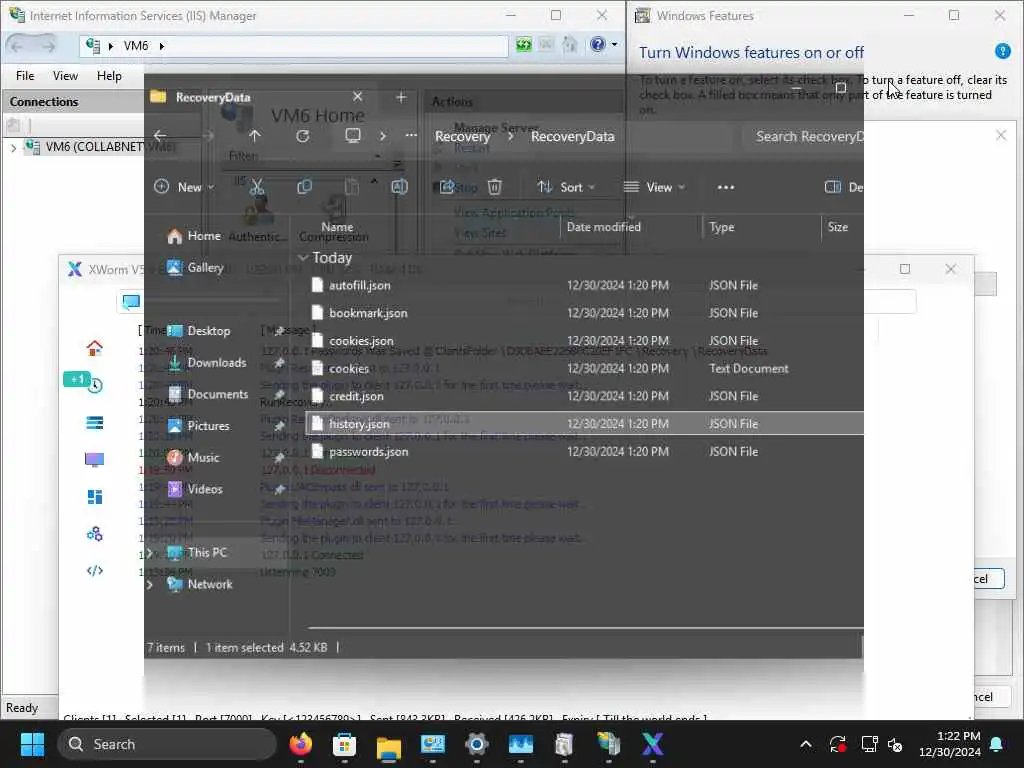
Task: Click XWorm gears sidebar icon
Action: [95, 534]
